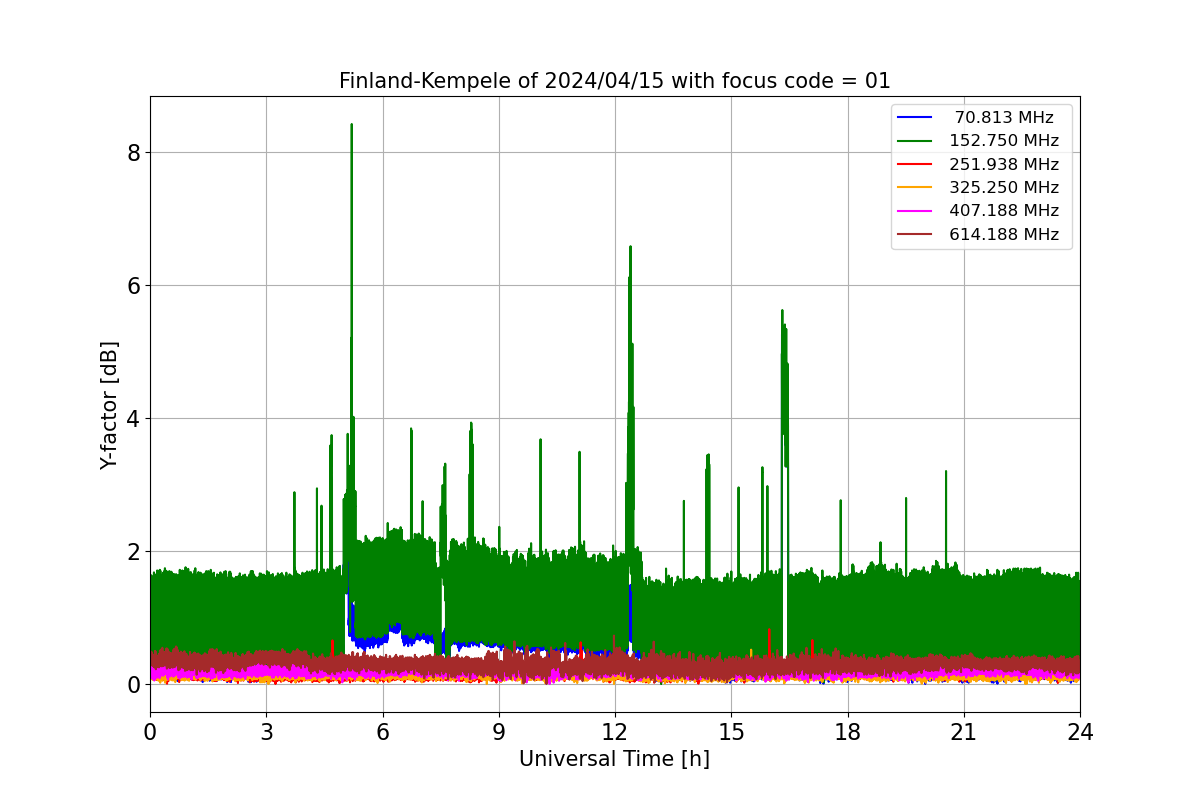Click the green spike peak near 12.4 h
Screen dimensions: 1200x800
pyautogui.click(x=630, y=247)
